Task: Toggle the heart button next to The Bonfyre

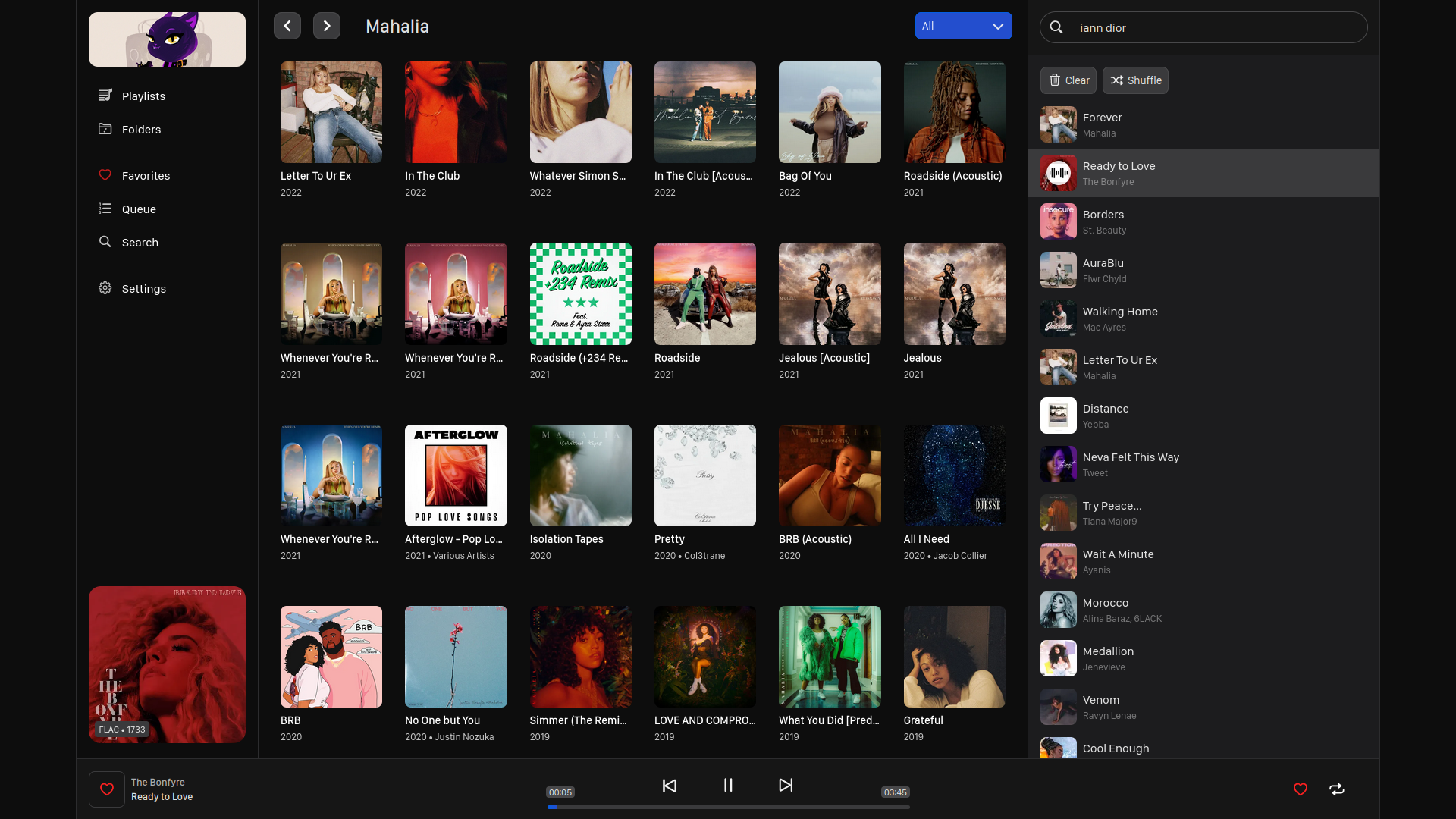Action: (x=107, y=789)
